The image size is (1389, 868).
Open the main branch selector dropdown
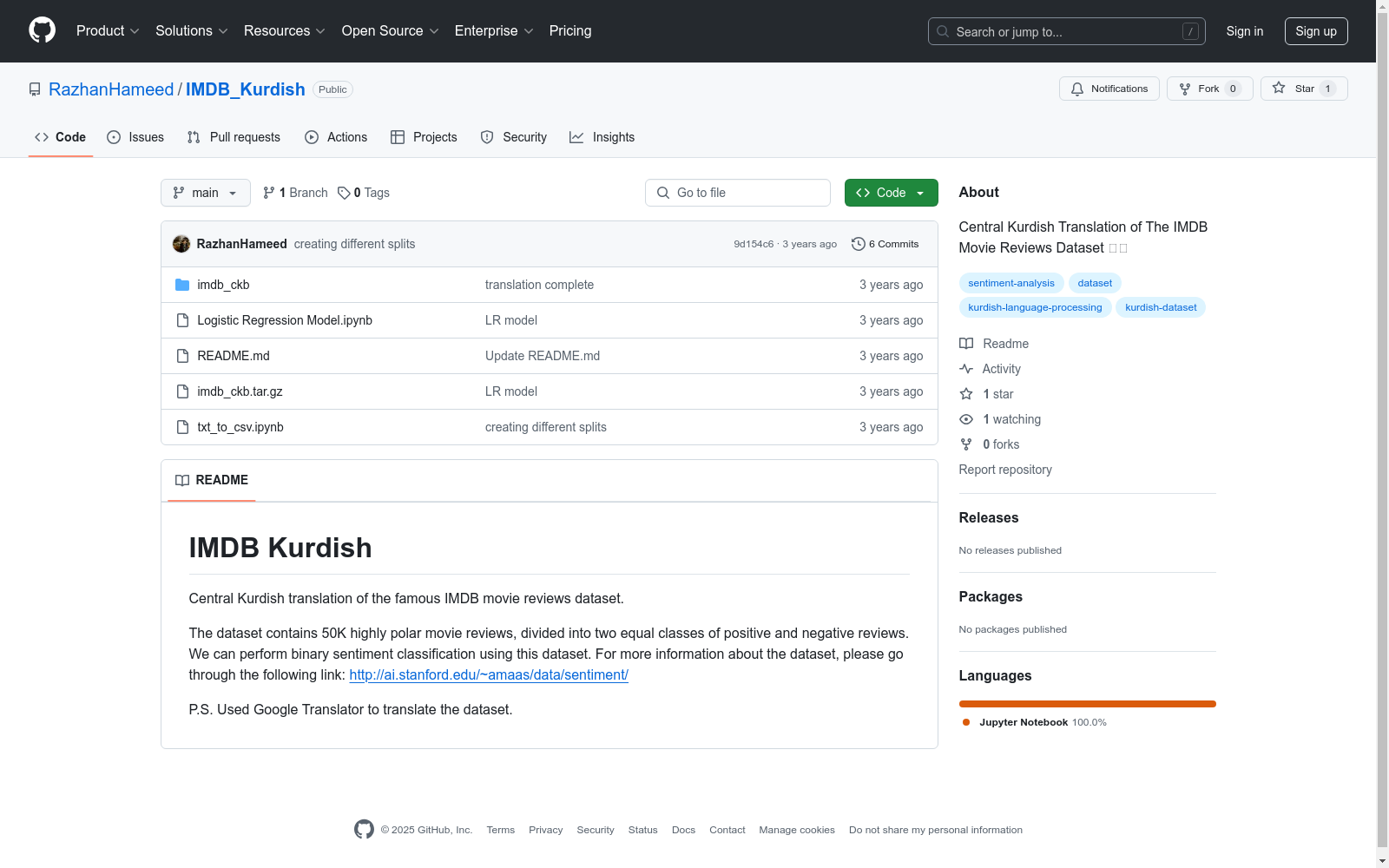point(206,193)
